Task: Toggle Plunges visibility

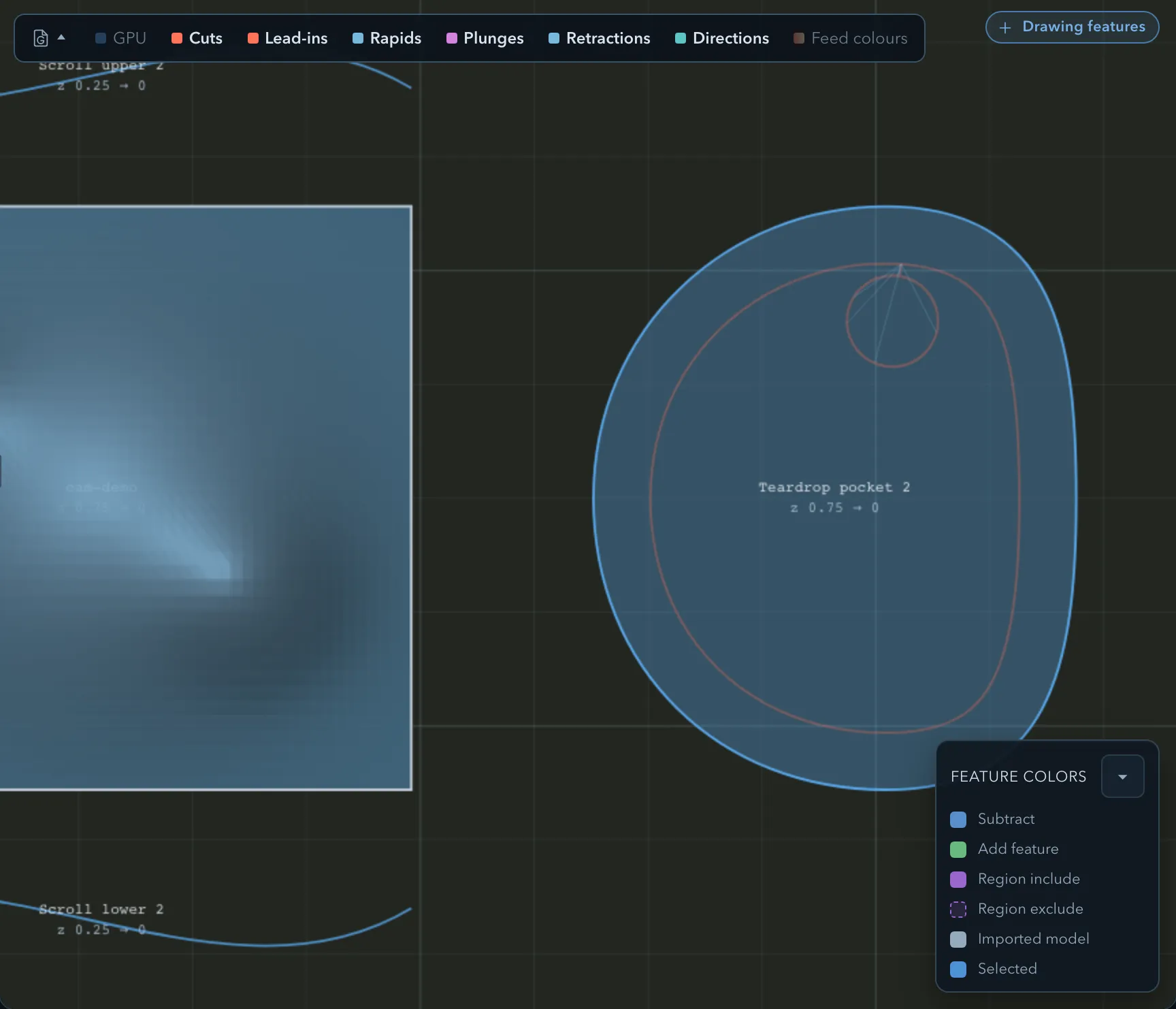Action: click(485, 38)
